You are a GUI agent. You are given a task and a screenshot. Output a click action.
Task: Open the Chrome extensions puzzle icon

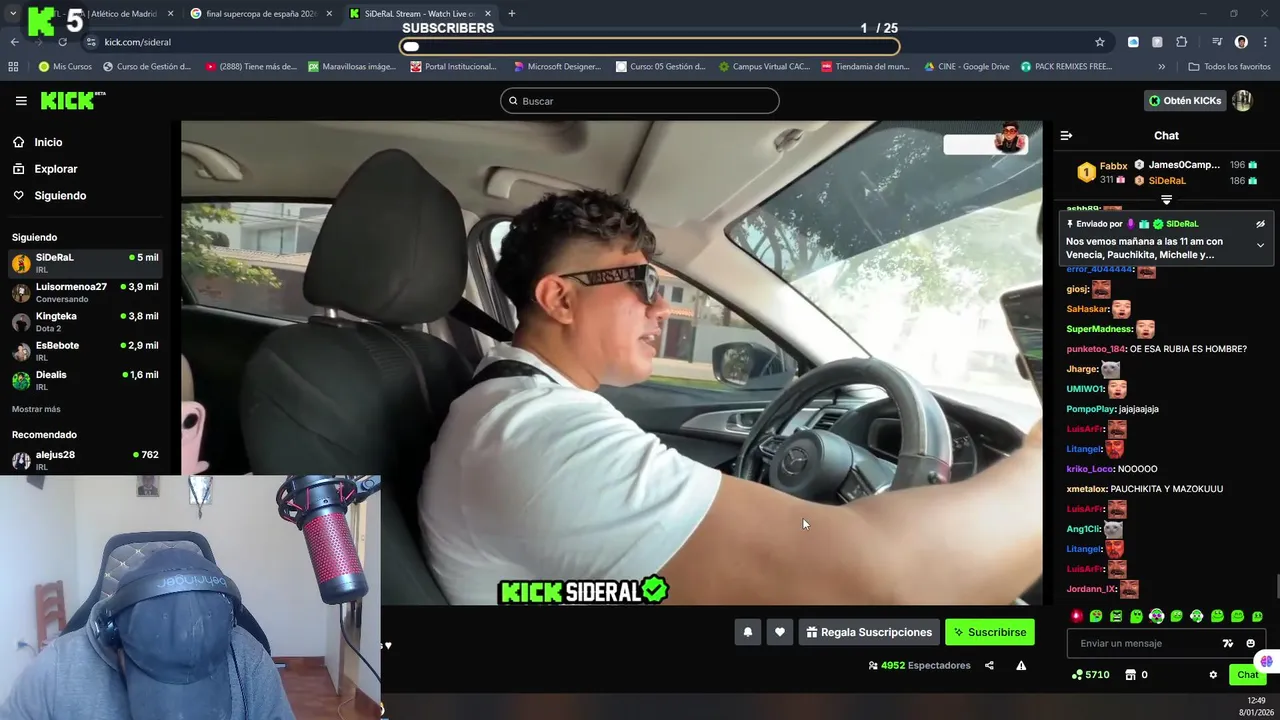click(1181, 42)
